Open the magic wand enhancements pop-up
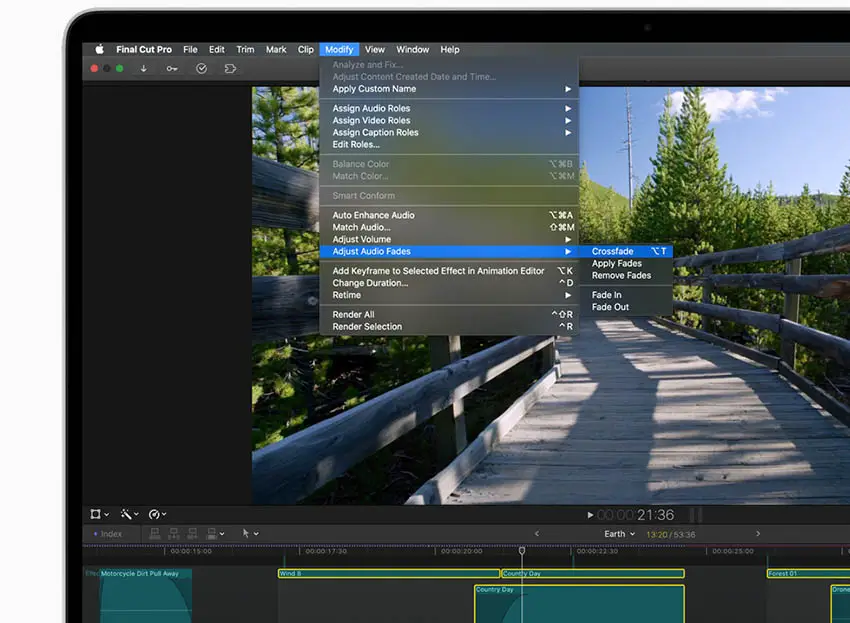 pos(129,514)
